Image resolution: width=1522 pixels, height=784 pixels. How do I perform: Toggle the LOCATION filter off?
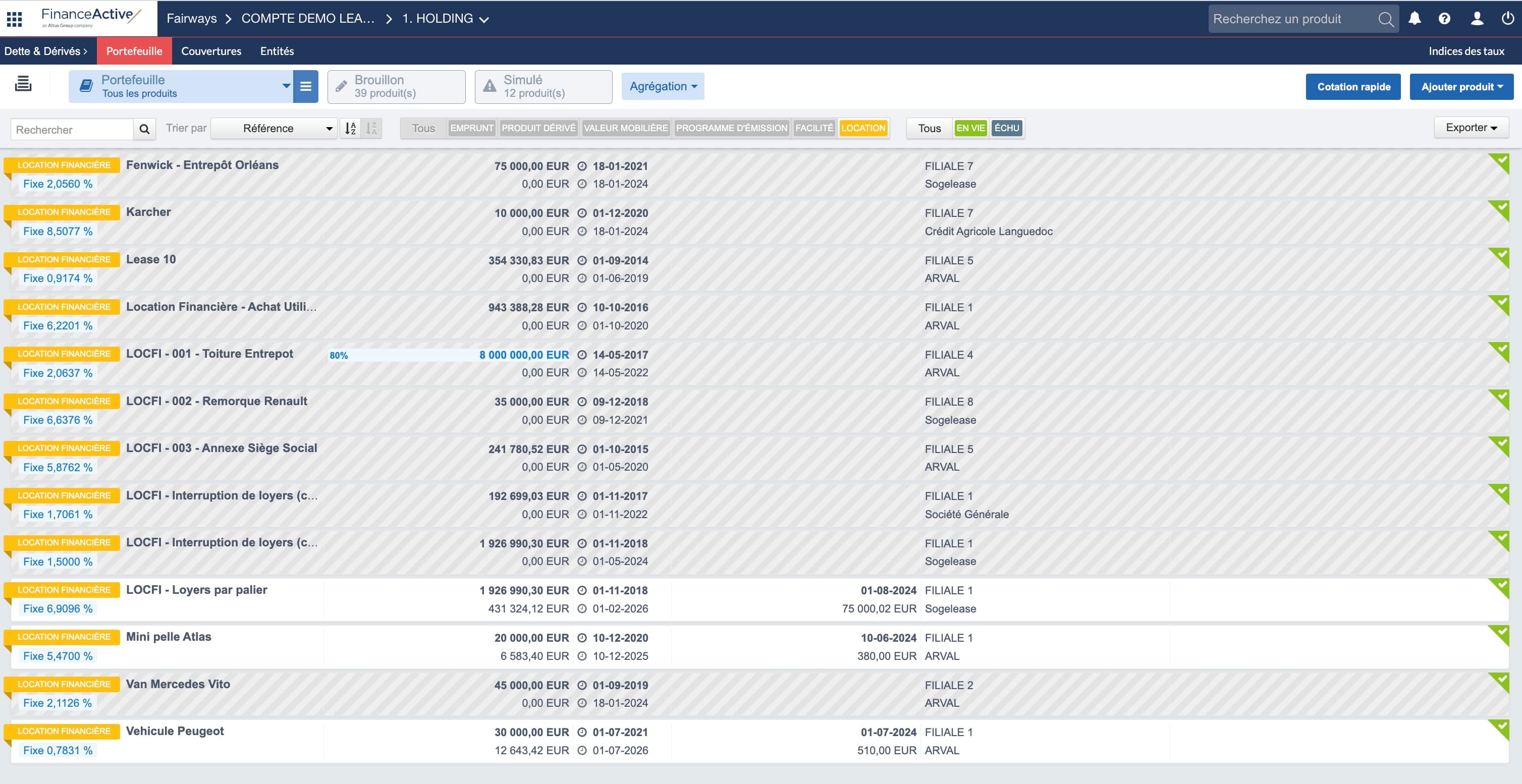[863, 128]
